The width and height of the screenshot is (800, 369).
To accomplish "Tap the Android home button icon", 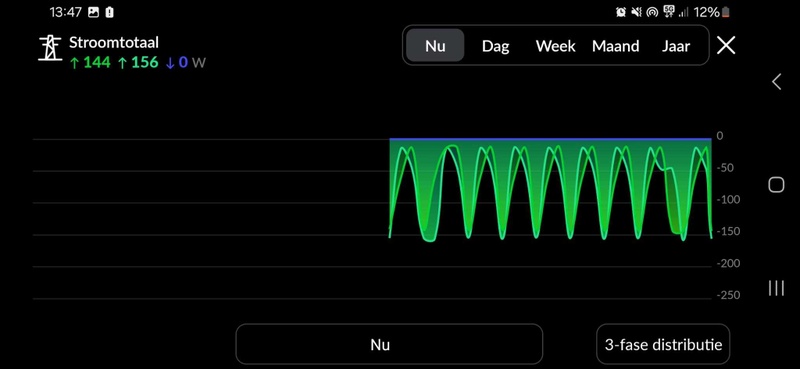I will [776, 185].
